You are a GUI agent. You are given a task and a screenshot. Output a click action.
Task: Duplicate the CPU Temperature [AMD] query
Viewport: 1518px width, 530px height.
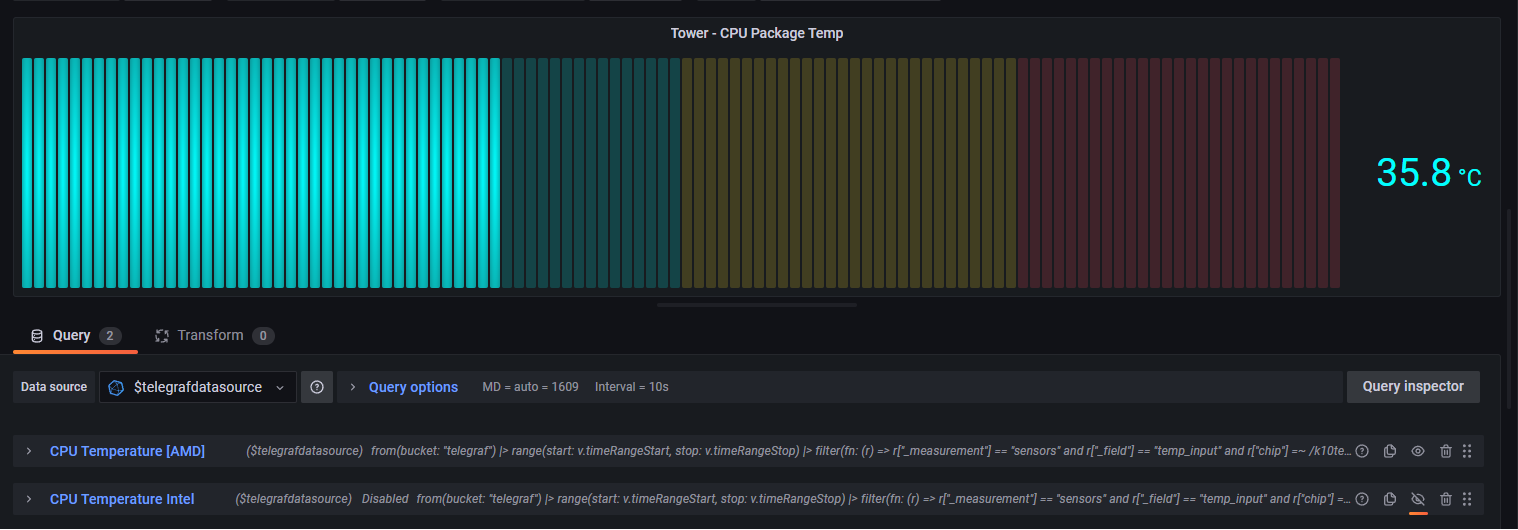[x=1389, y=451]
